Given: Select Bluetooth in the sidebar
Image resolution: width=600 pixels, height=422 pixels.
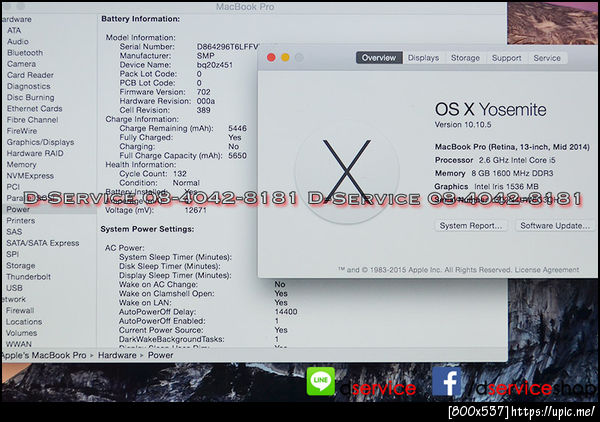Looking at the screenshot, I should [x=25, y=52].
